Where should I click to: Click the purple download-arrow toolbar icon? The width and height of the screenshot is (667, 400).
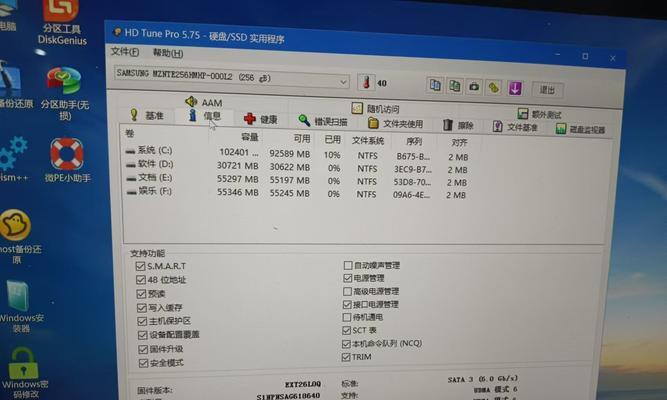point(515,89)
